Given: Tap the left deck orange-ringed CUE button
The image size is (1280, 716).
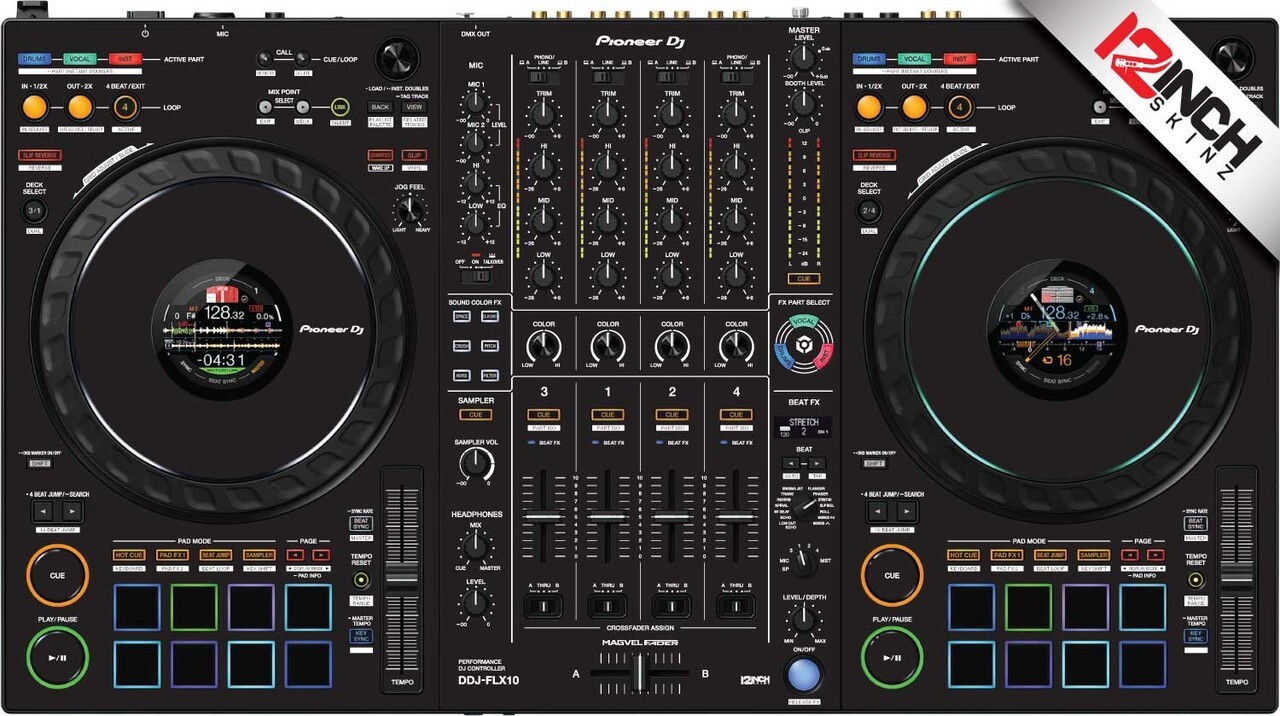Looking at the screenshot, I should 57,575.
